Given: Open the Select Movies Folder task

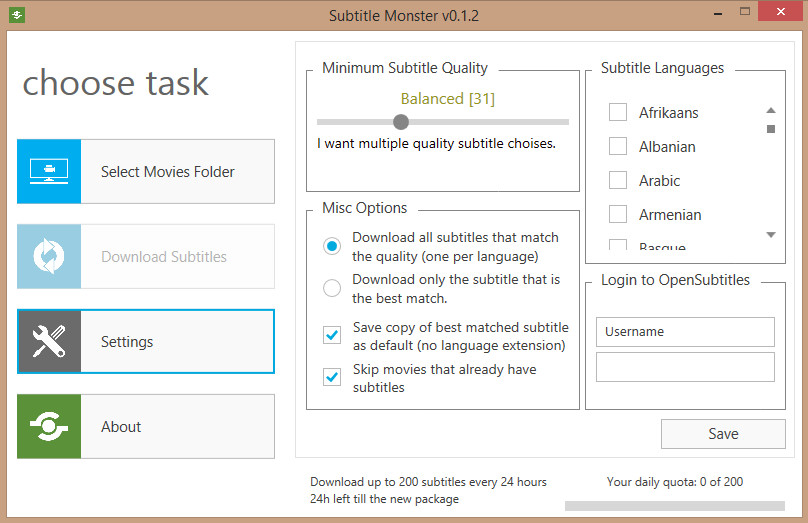Looking at the screenshot, I should (x=146, y=172).
